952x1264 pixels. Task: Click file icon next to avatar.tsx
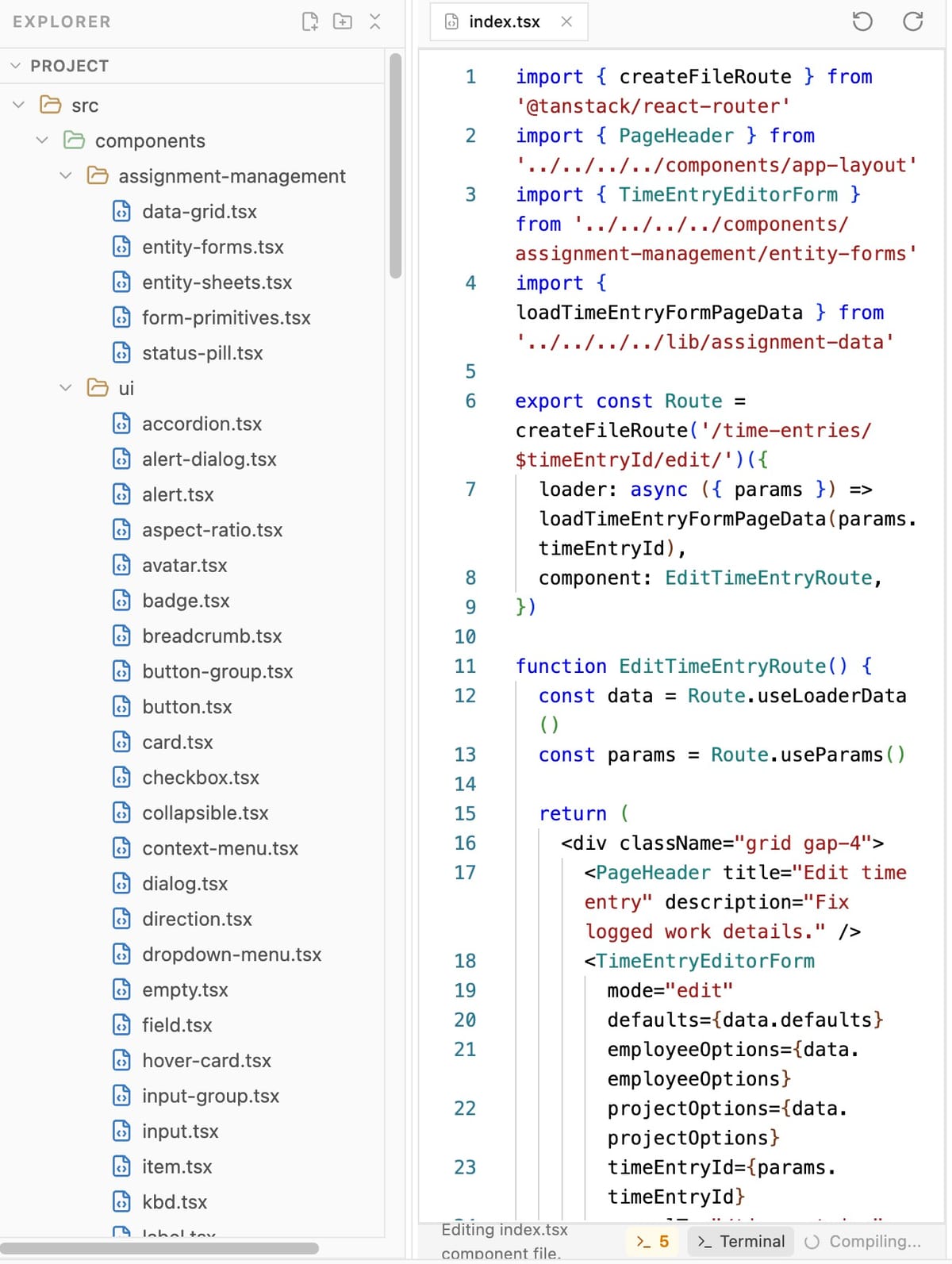click(x=121, y=565)
